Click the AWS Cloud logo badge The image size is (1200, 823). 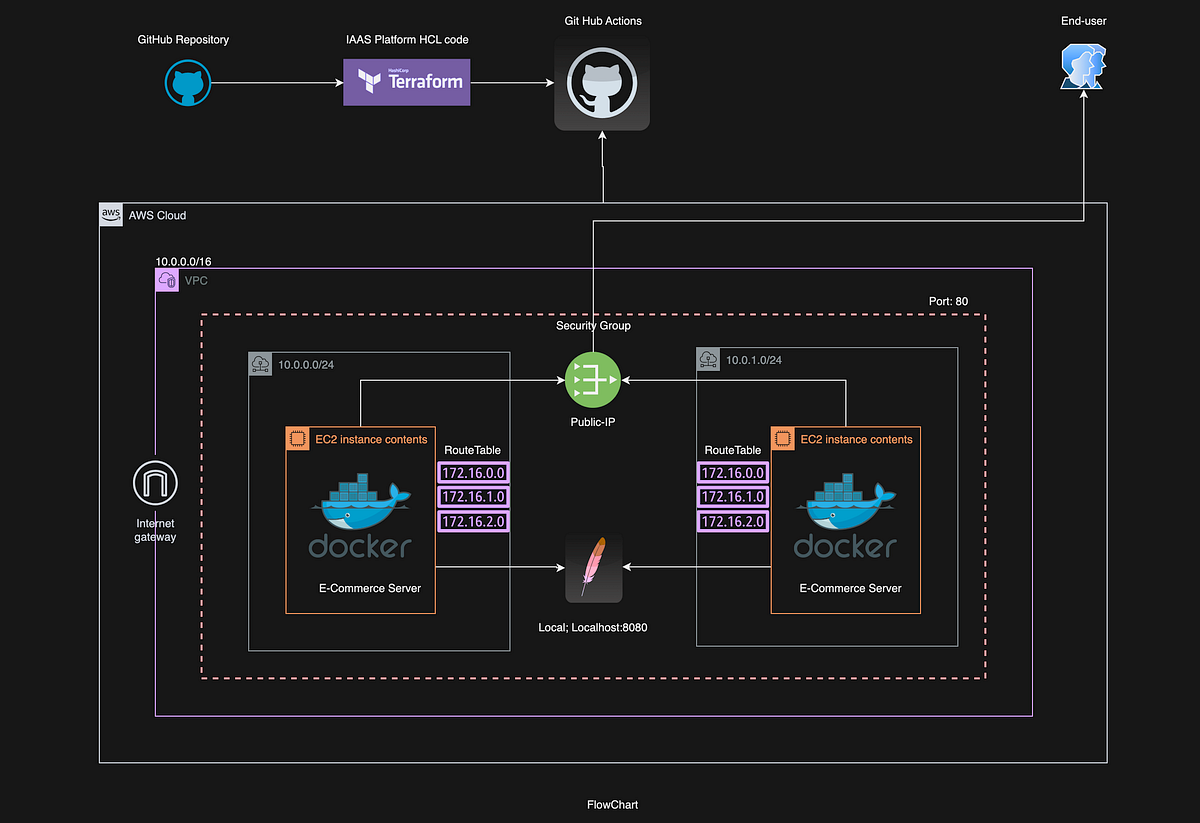pos(110,214)
